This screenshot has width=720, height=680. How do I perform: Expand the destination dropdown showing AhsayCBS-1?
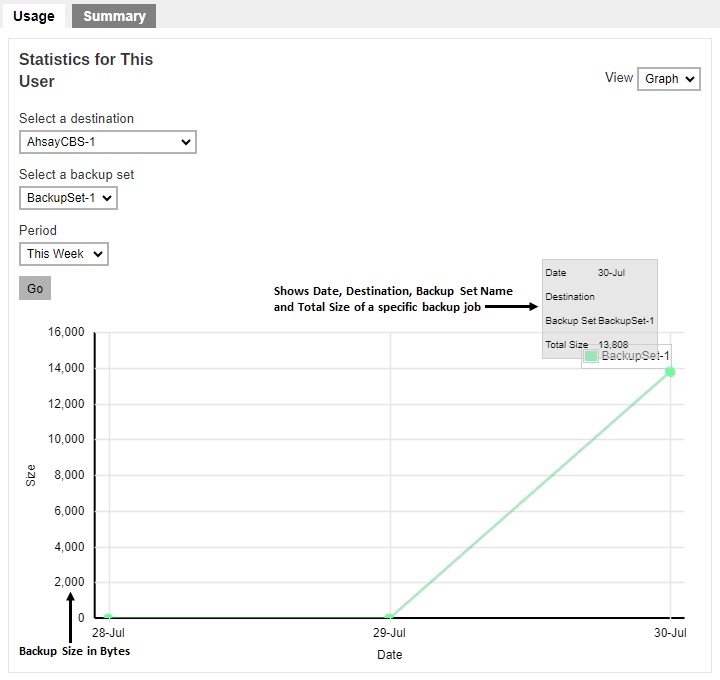[x=108, y=142]
